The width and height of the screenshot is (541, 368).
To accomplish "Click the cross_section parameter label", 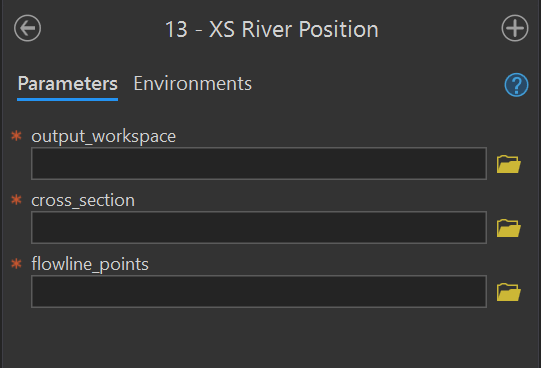I will click(83, 200).
